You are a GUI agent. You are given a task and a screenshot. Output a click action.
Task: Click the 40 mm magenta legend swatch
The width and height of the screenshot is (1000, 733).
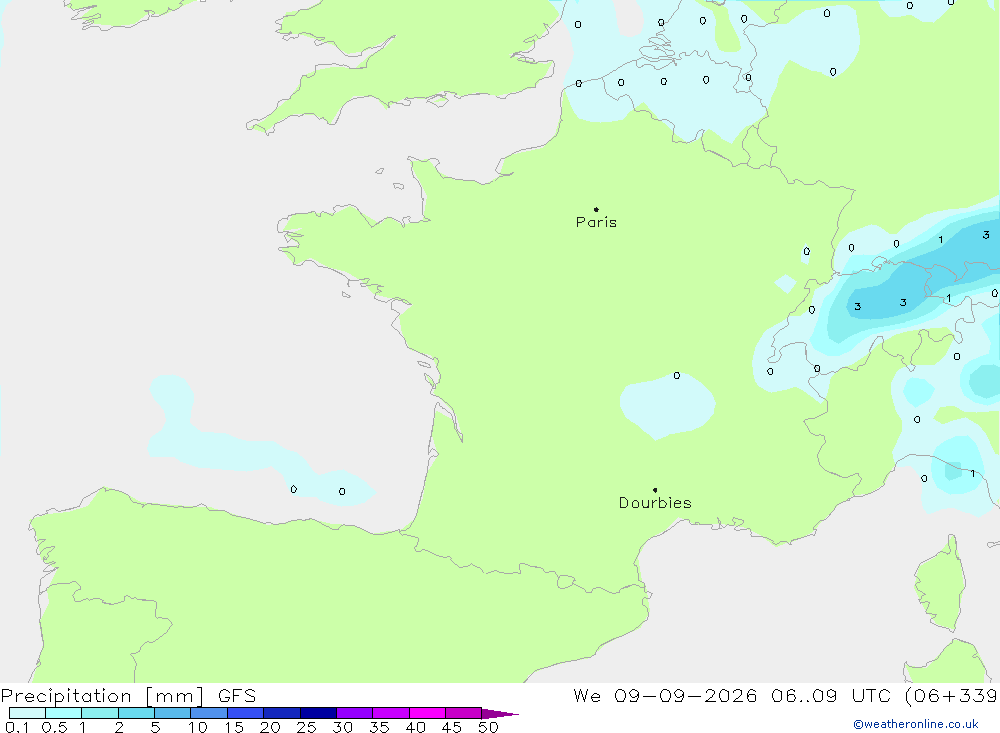coord(427,713)
